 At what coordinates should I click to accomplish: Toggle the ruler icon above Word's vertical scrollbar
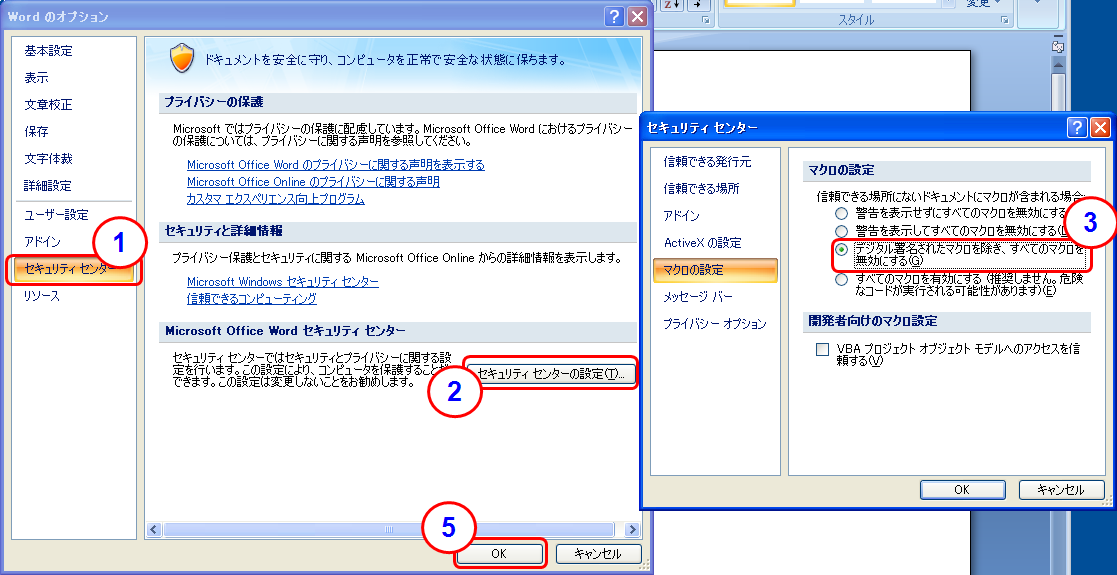(1058, 46)
